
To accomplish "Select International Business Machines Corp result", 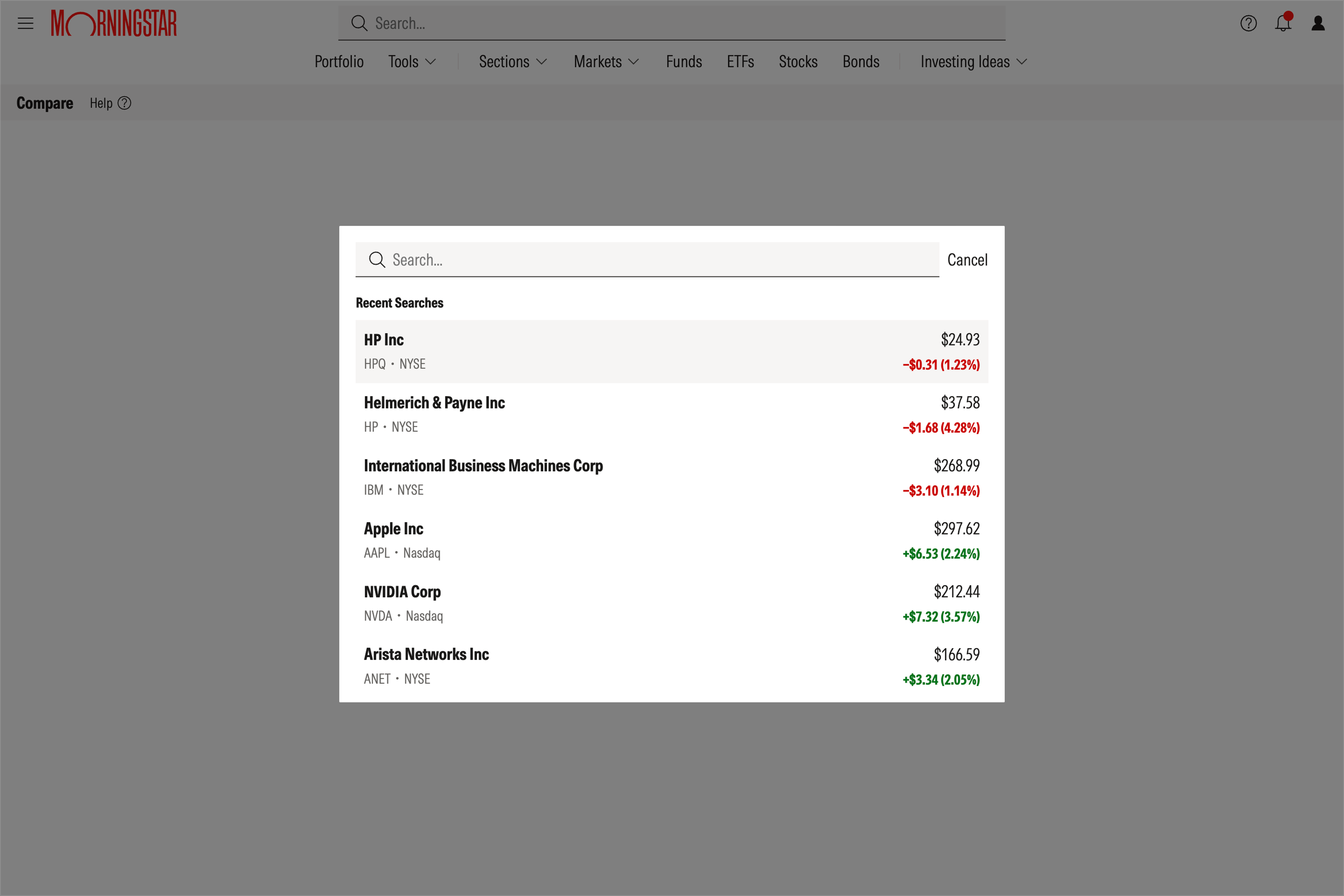I will pyautogui.click(x=672, y=477).
